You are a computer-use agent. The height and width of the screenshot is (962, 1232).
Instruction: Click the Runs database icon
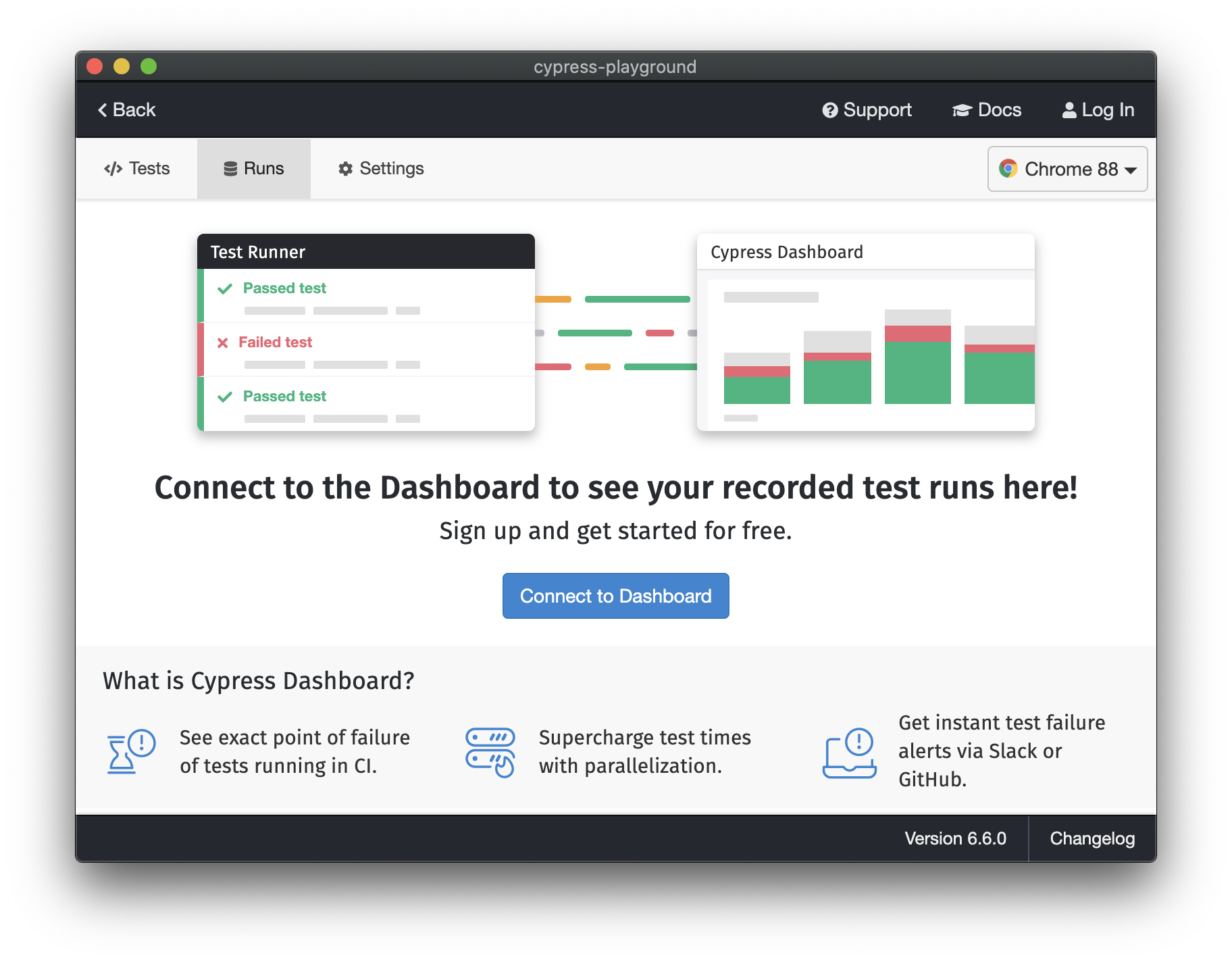229,168
